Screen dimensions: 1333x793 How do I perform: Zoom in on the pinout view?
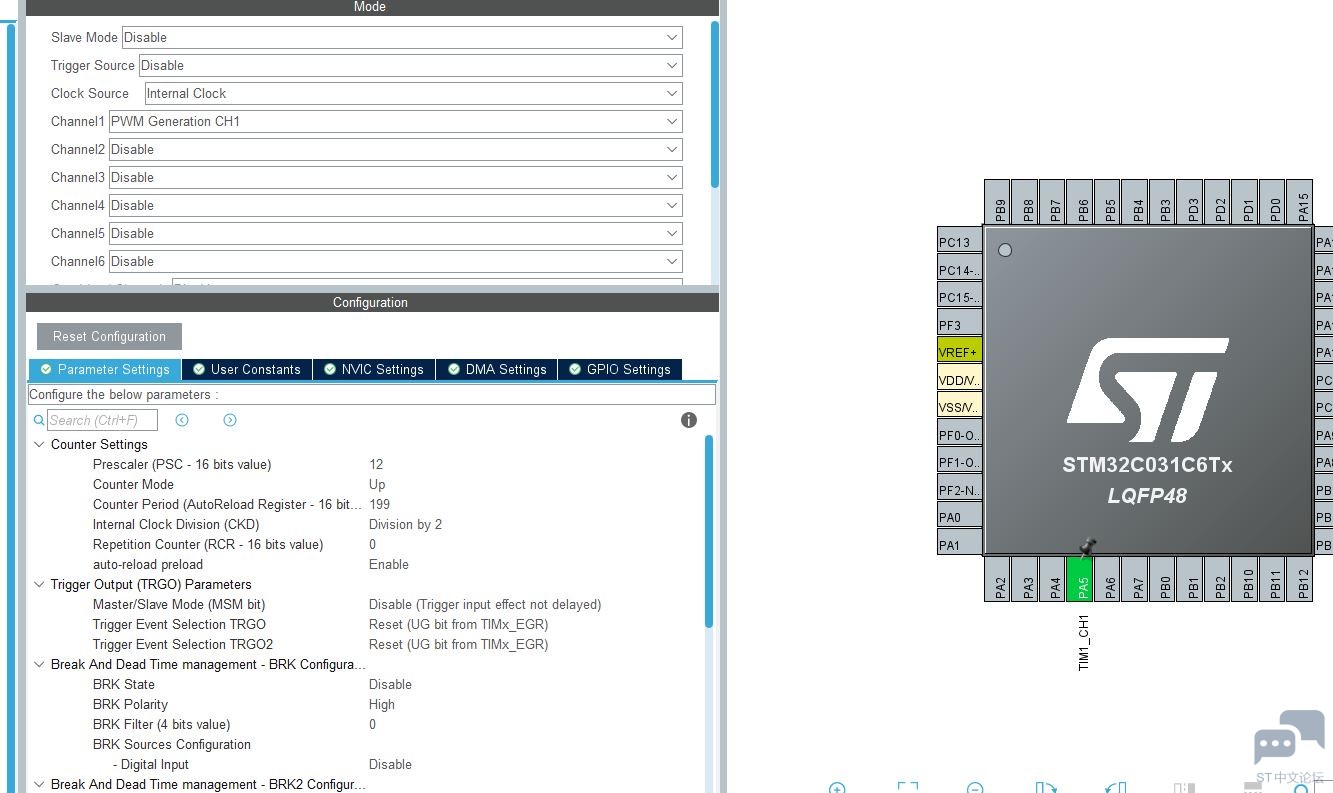[x=838, y=788]
